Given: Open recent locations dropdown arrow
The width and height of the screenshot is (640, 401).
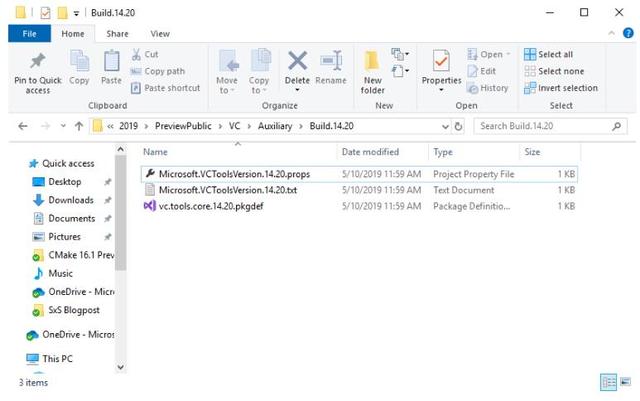Looking at the screenshot, I should click(63, 126).
